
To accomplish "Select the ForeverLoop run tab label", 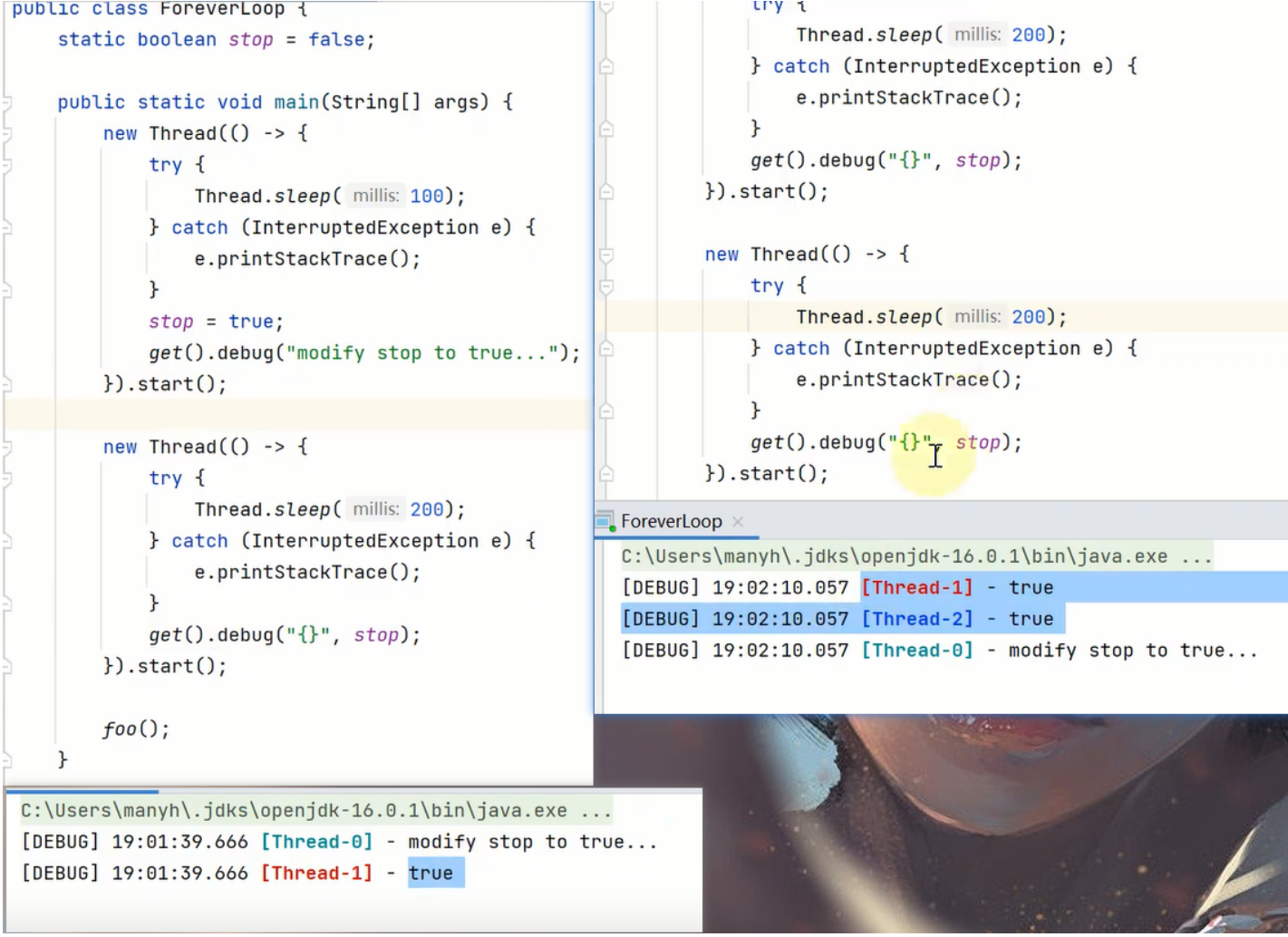I will point(671,521).
